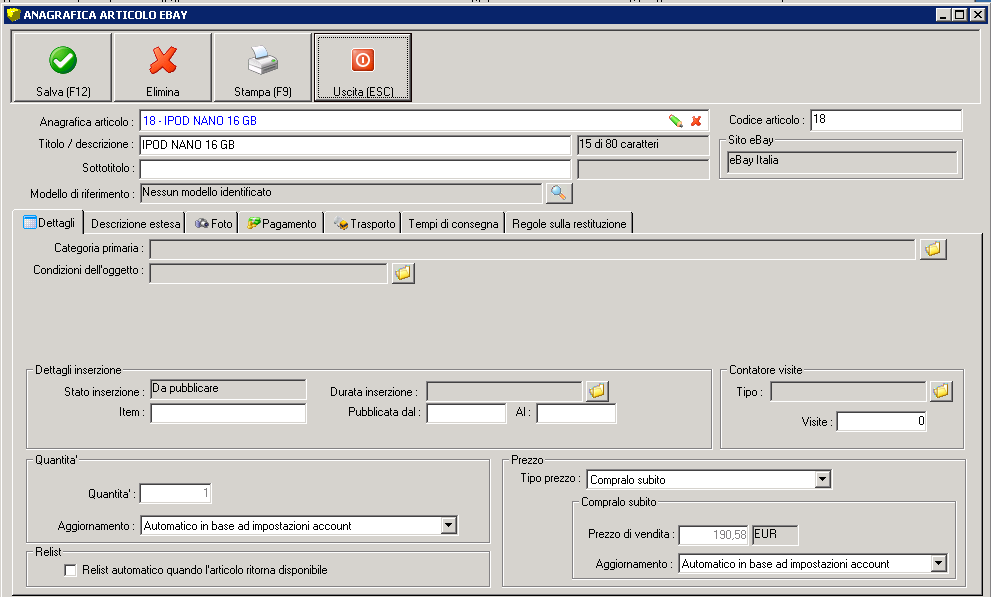Open the Foto tab
Viewport: 991px width, 597px height.
pos(213,224)
